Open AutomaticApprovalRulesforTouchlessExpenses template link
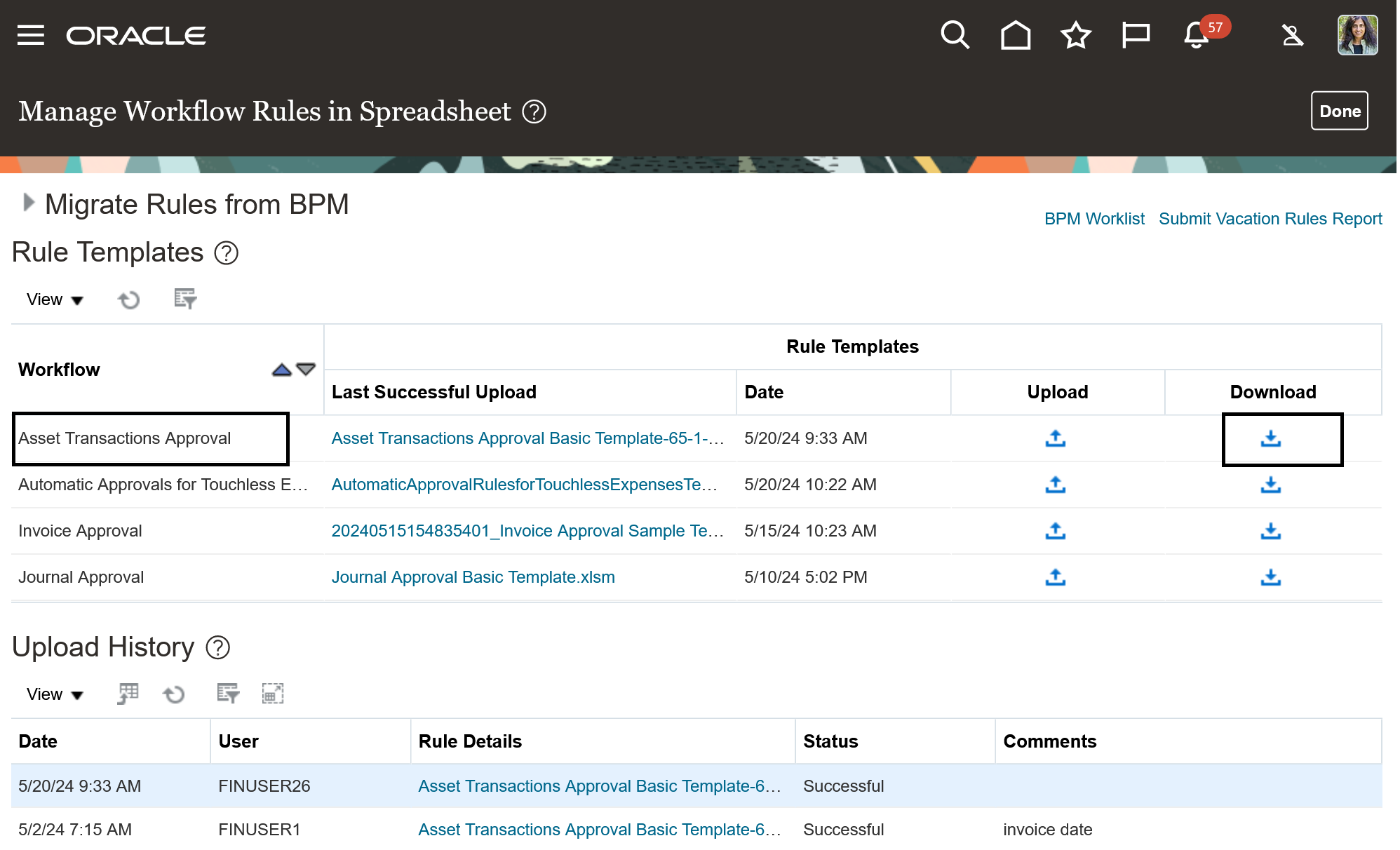This screenshot has height=850, width=1400. [524, 485]
